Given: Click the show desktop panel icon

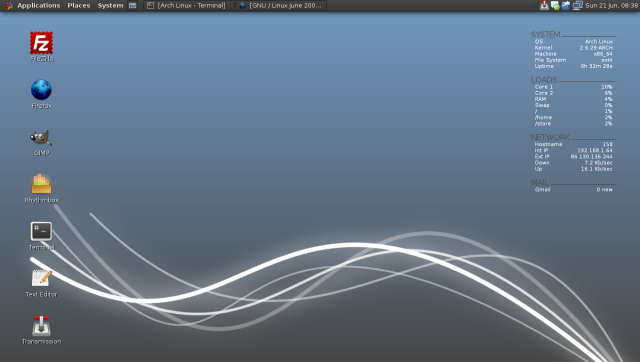Looking at the screenshot, I should [133, 5].
